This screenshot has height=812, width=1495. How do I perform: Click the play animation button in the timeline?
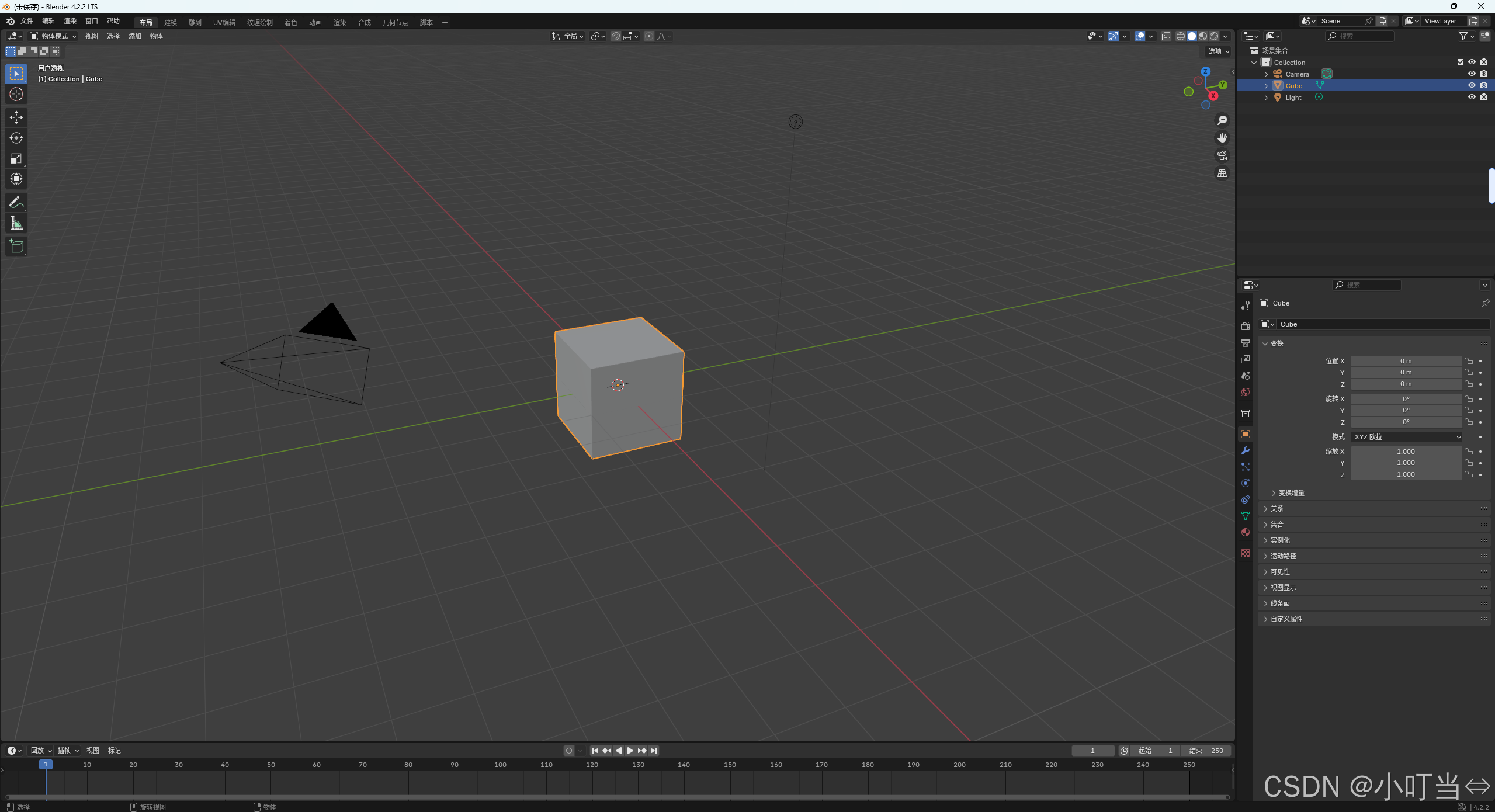(630, 751)
